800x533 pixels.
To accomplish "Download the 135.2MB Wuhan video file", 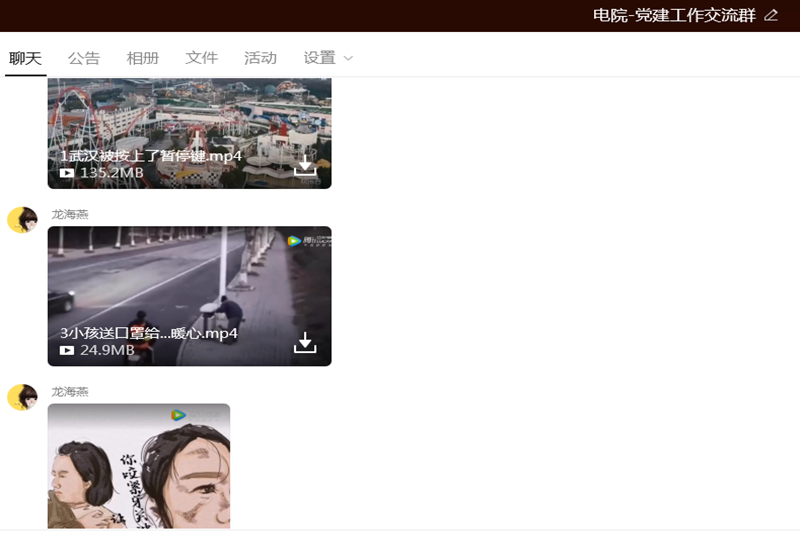I will pyautogui.click(x=305, y=166).
